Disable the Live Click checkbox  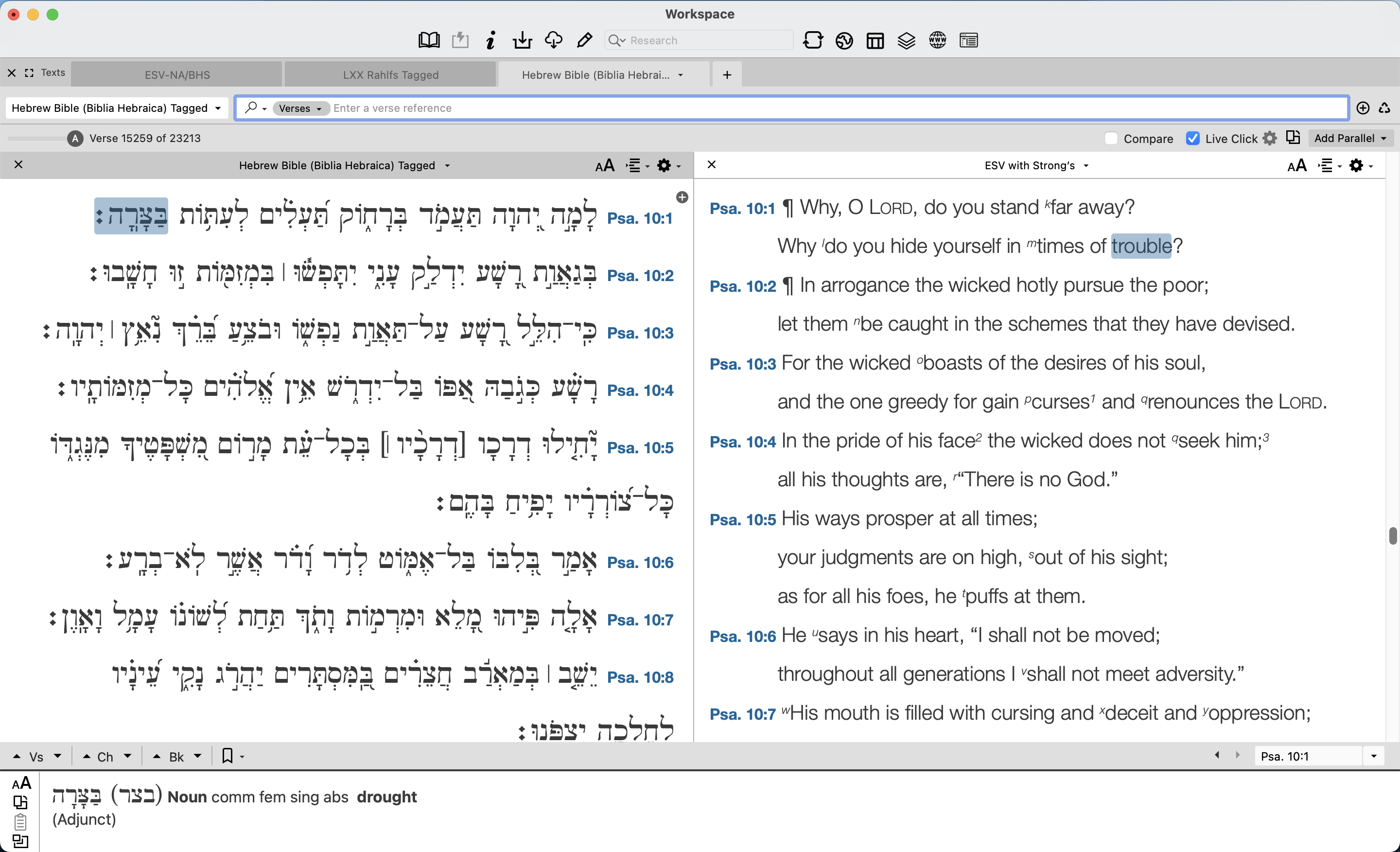click(1192, 138)
